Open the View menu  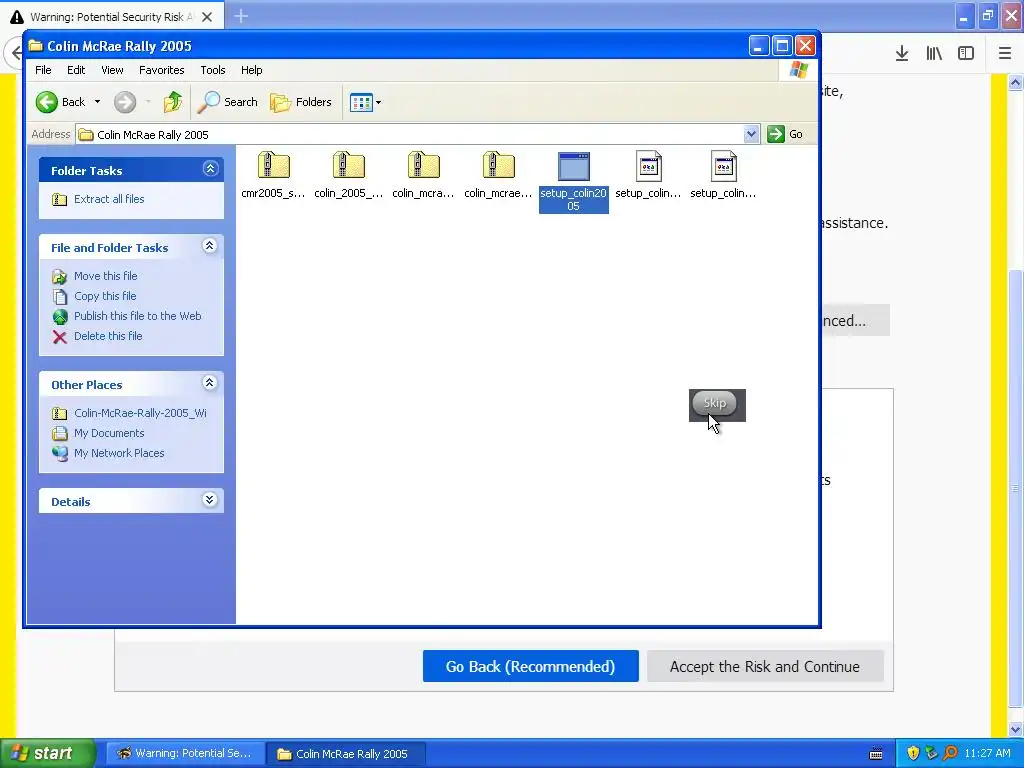point(112,70)
